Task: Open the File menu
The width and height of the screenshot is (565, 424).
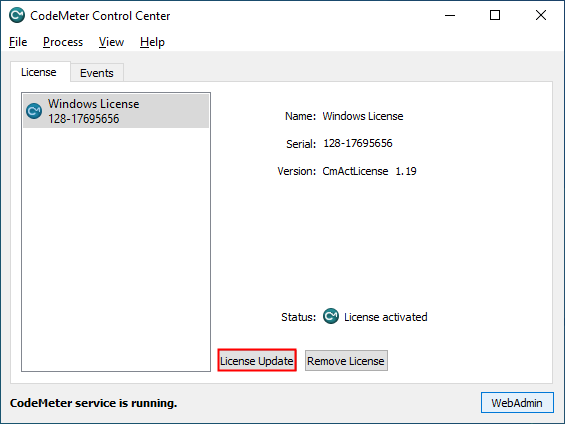Action: click(x=18, y=42)
